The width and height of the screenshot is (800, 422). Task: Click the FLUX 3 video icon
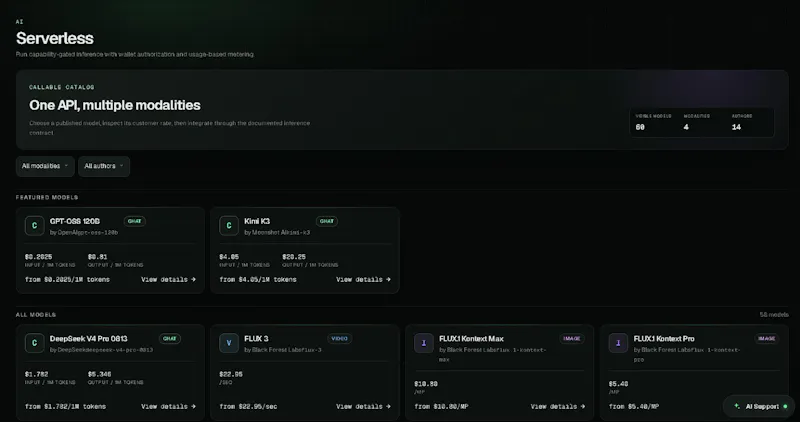229,343
